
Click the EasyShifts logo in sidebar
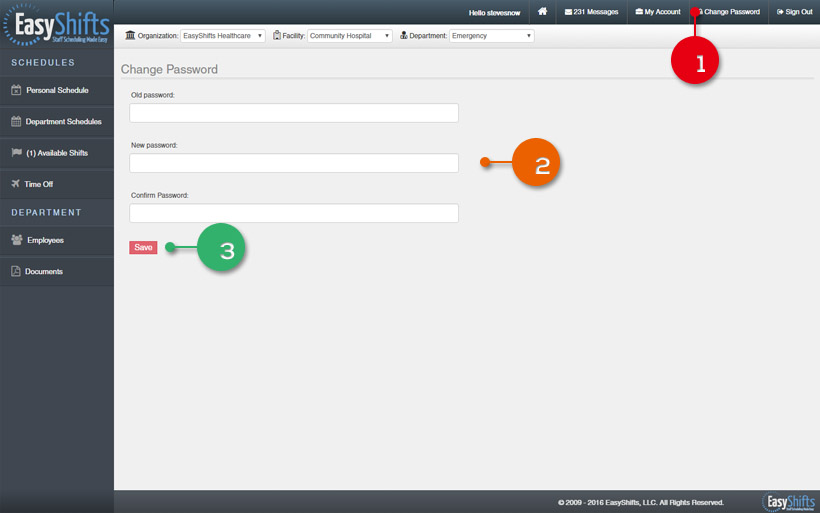coord(56,24)
